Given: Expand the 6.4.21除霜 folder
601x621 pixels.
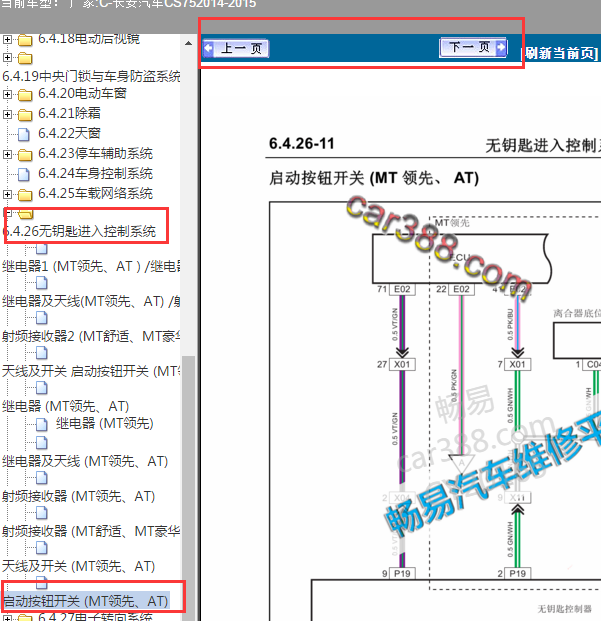Looking at the screenshot, I should point(7,114).
